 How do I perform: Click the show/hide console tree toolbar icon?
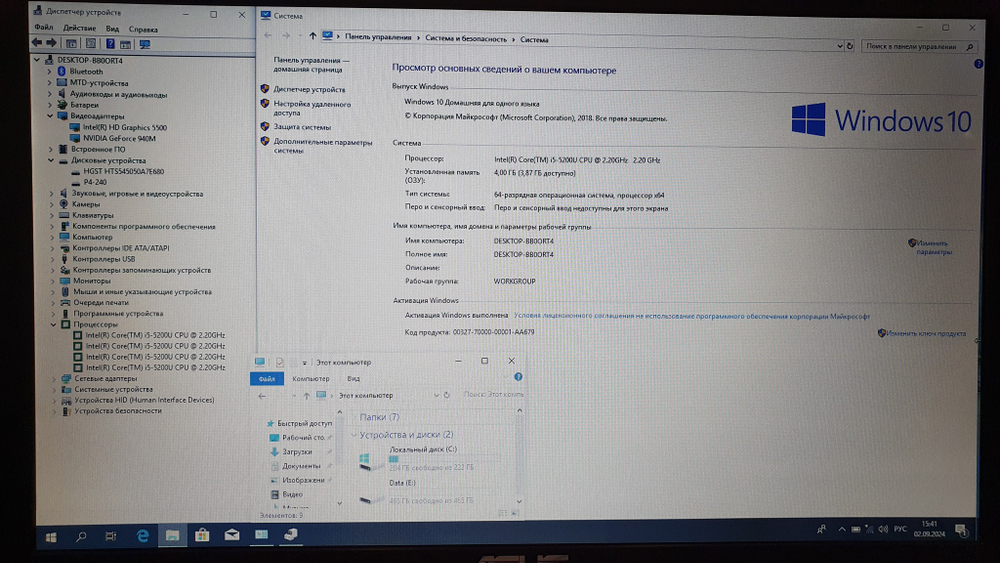(71, 43)
